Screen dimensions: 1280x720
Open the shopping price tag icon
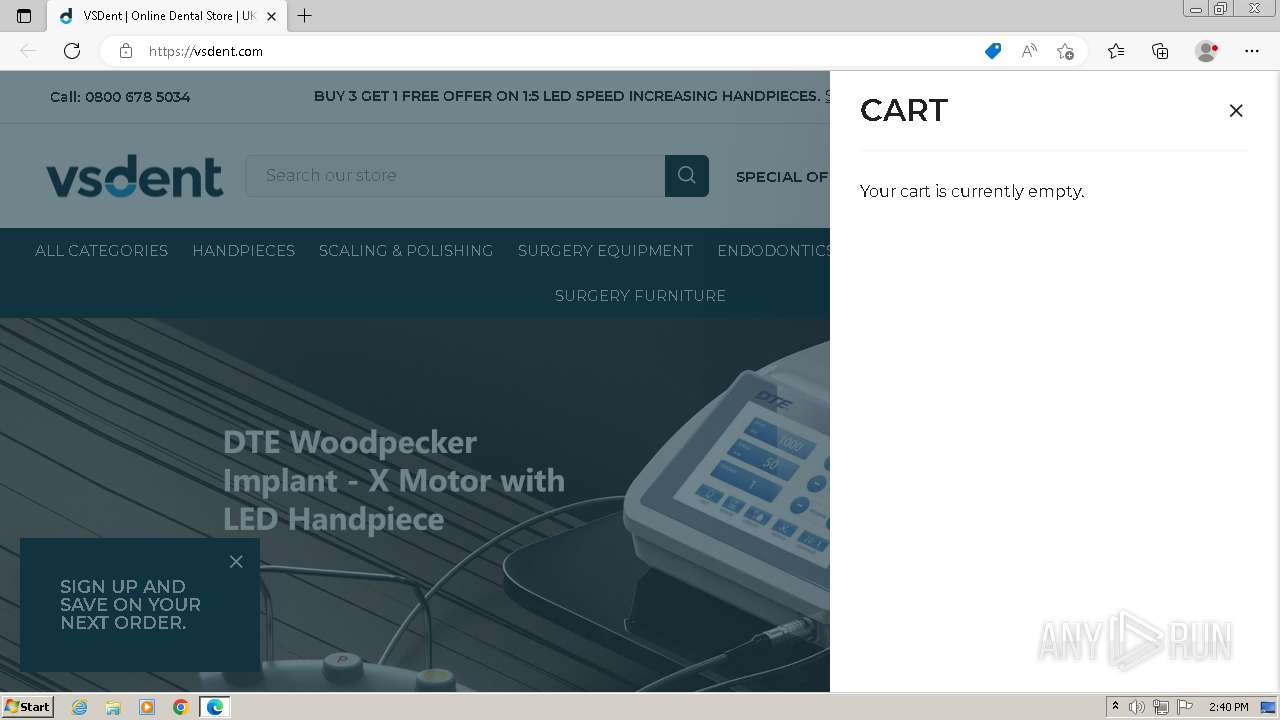(x=993, y=51)
